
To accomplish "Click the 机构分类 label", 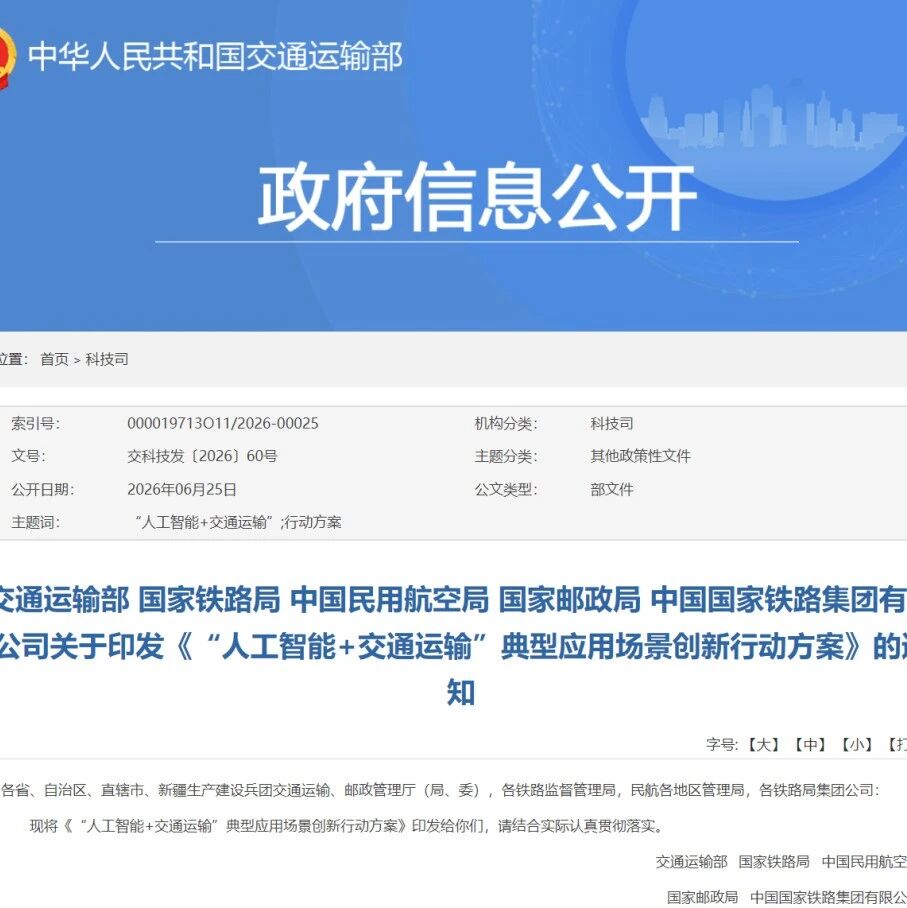I will [x=506, y=423].
